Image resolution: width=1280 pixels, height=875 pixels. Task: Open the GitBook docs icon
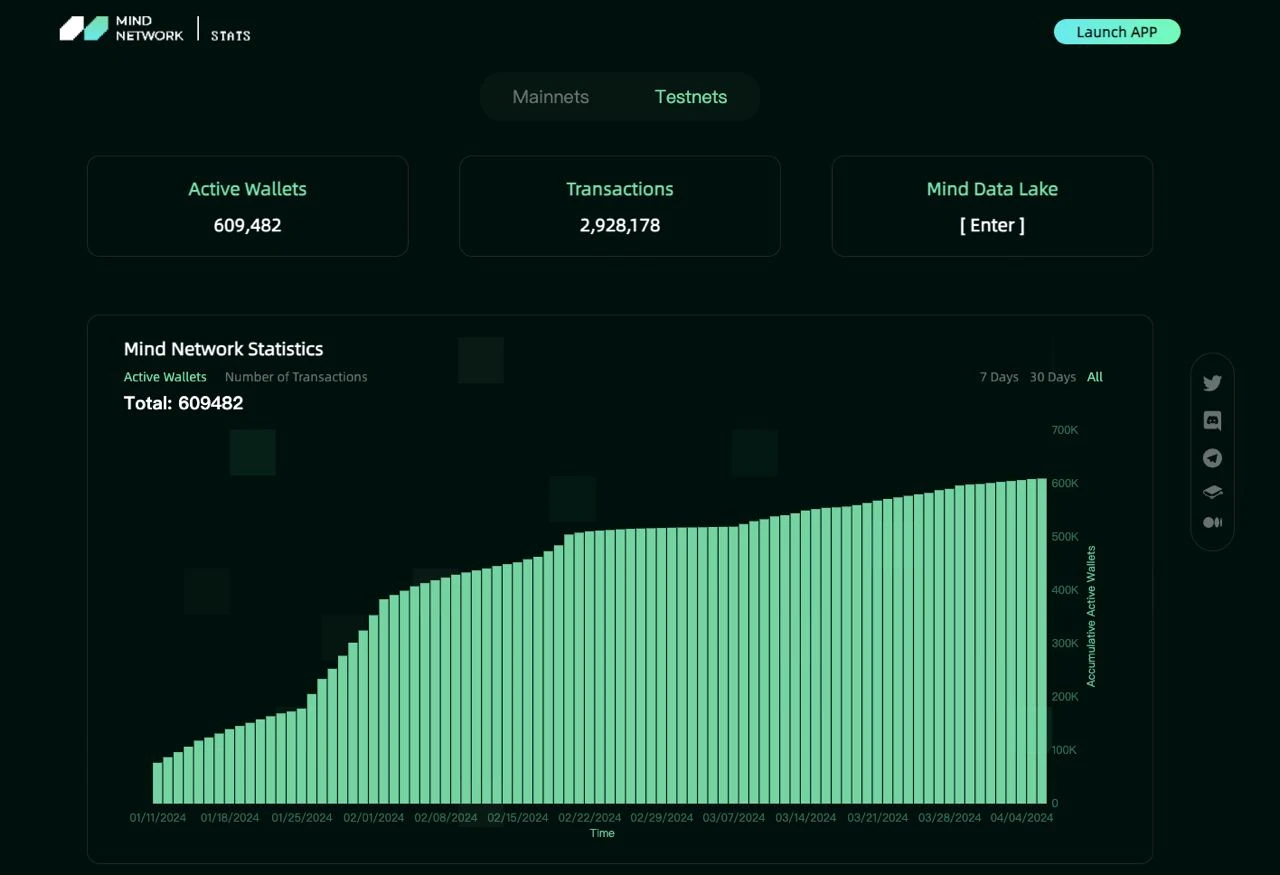1212,492
